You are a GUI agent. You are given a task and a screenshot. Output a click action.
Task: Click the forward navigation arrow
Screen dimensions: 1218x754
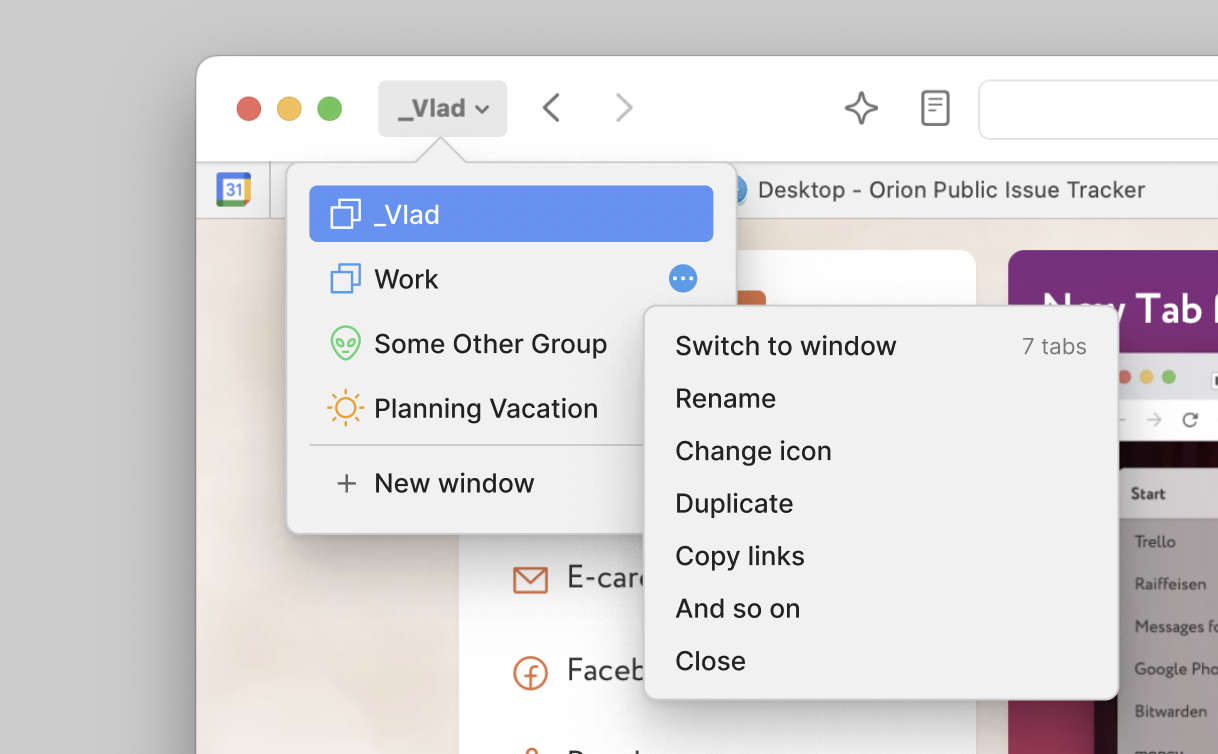tap(624, 108)
